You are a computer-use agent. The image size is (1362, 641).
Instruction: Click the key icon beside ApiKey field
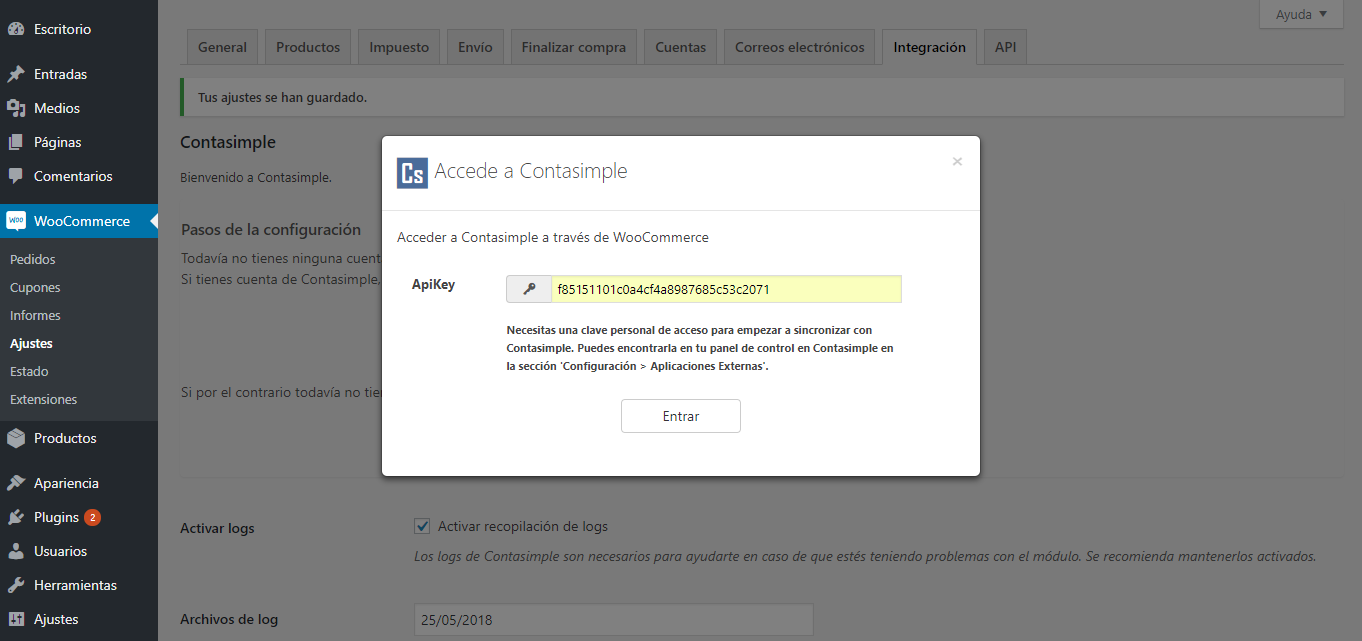[x=529, y=289]
